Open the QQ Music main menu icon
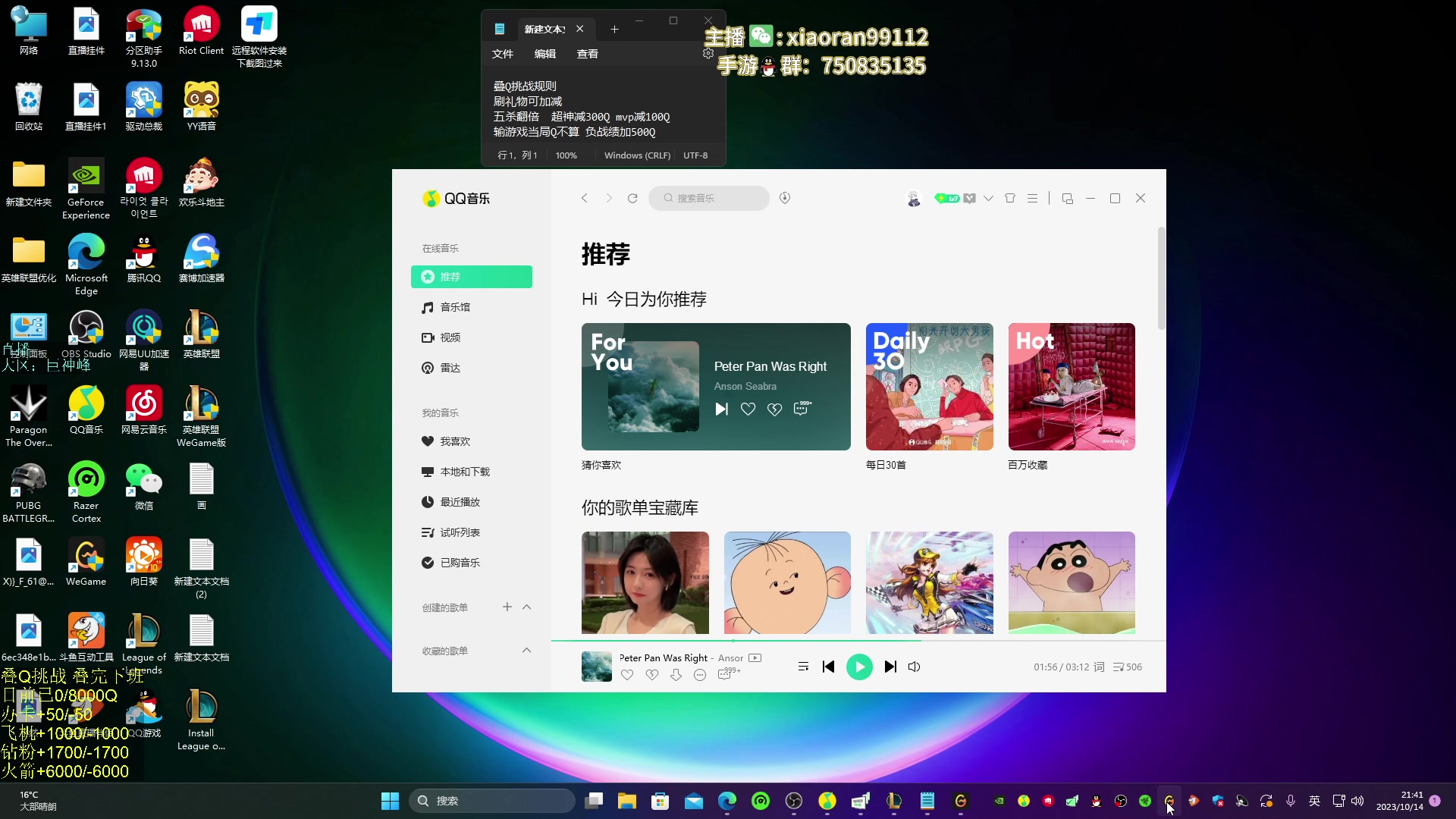The height and width of the screenshot is (819, 1456). [1032, 199]
